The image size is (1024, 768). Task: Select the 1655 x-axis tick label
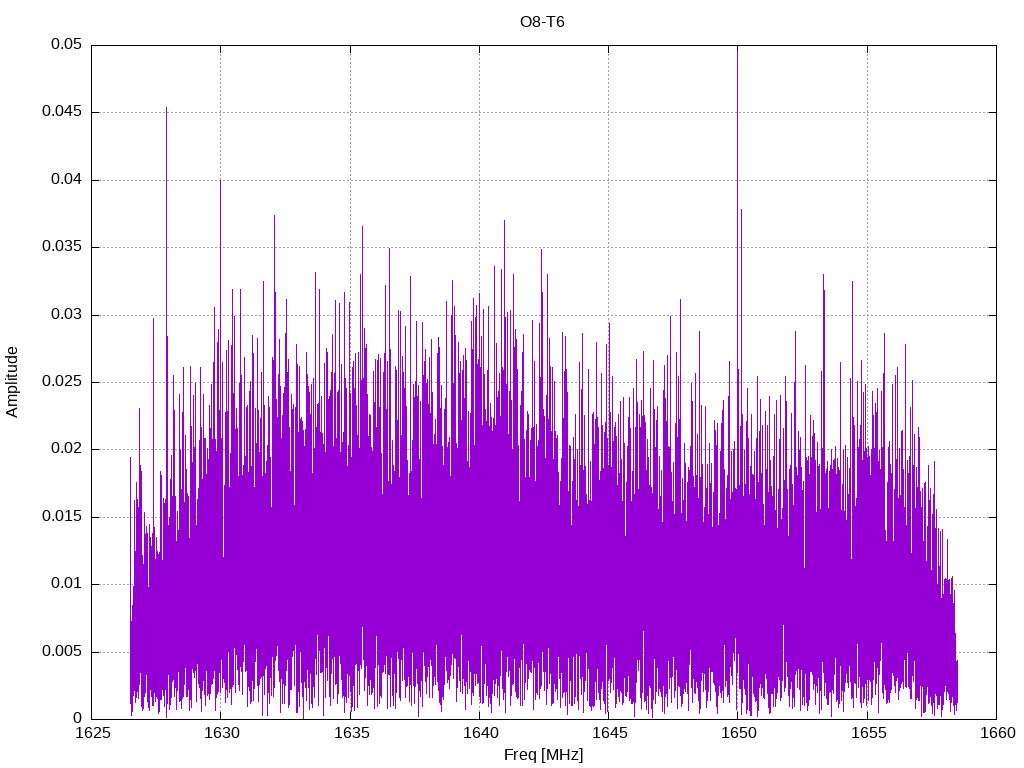click(x=868, y=733)
